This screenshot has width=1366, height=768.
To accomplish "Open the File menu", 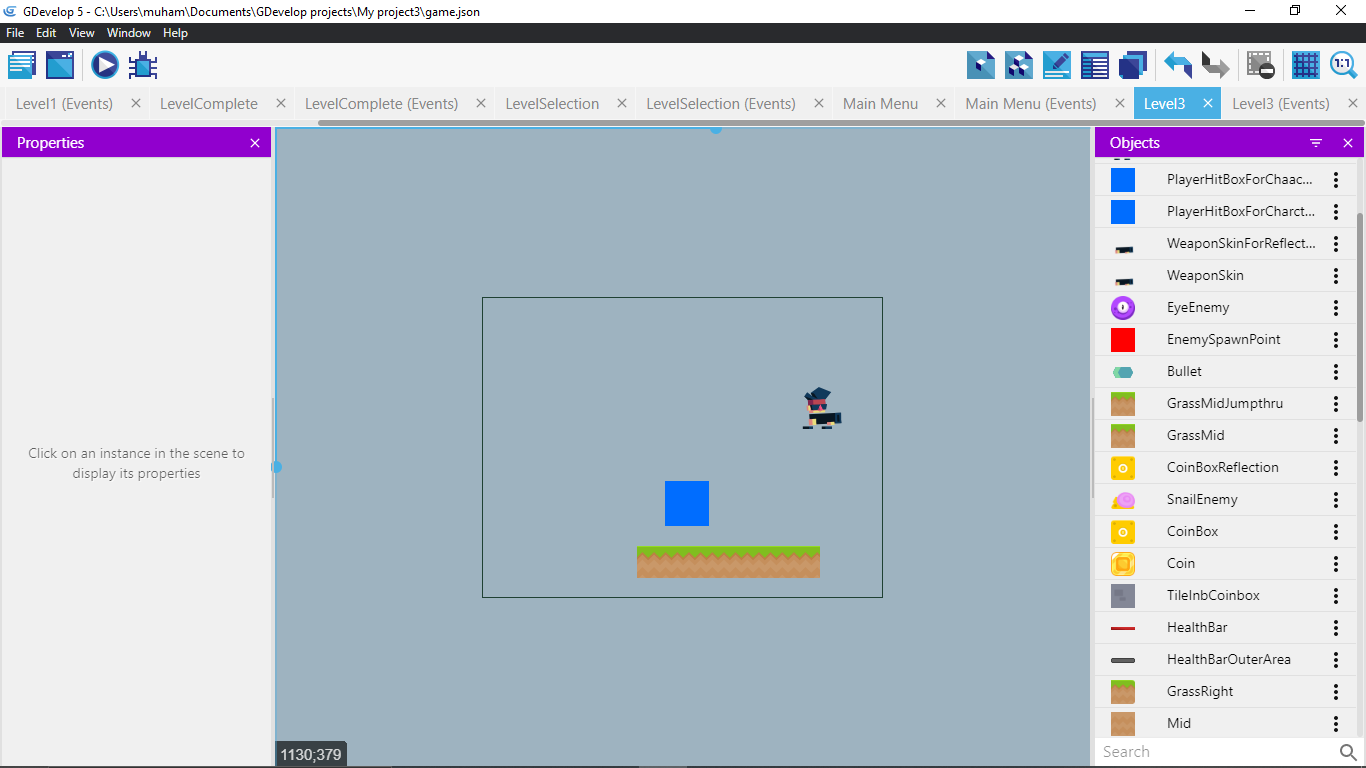I will (15, 33).
